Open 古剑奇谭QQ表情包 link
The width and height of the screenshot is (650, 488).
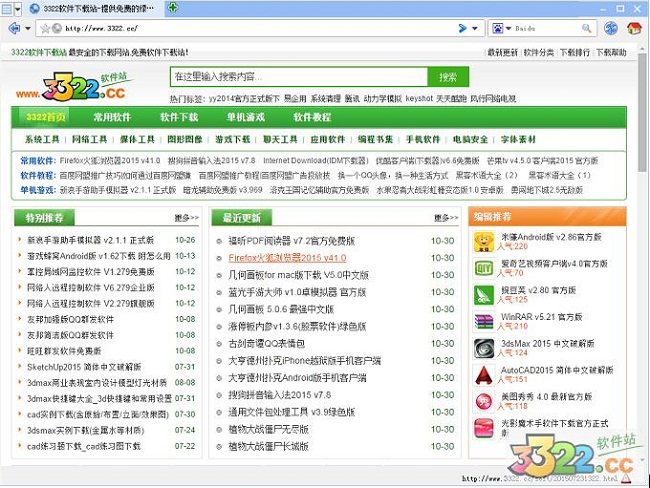(267, 344)
